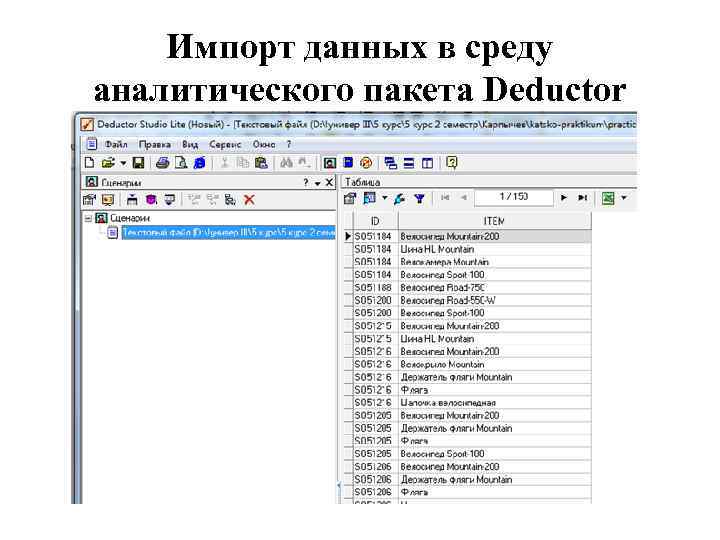Click the Help question icon in main toolbar
This screenshot has width=720, height=540.
coord(452,163)
